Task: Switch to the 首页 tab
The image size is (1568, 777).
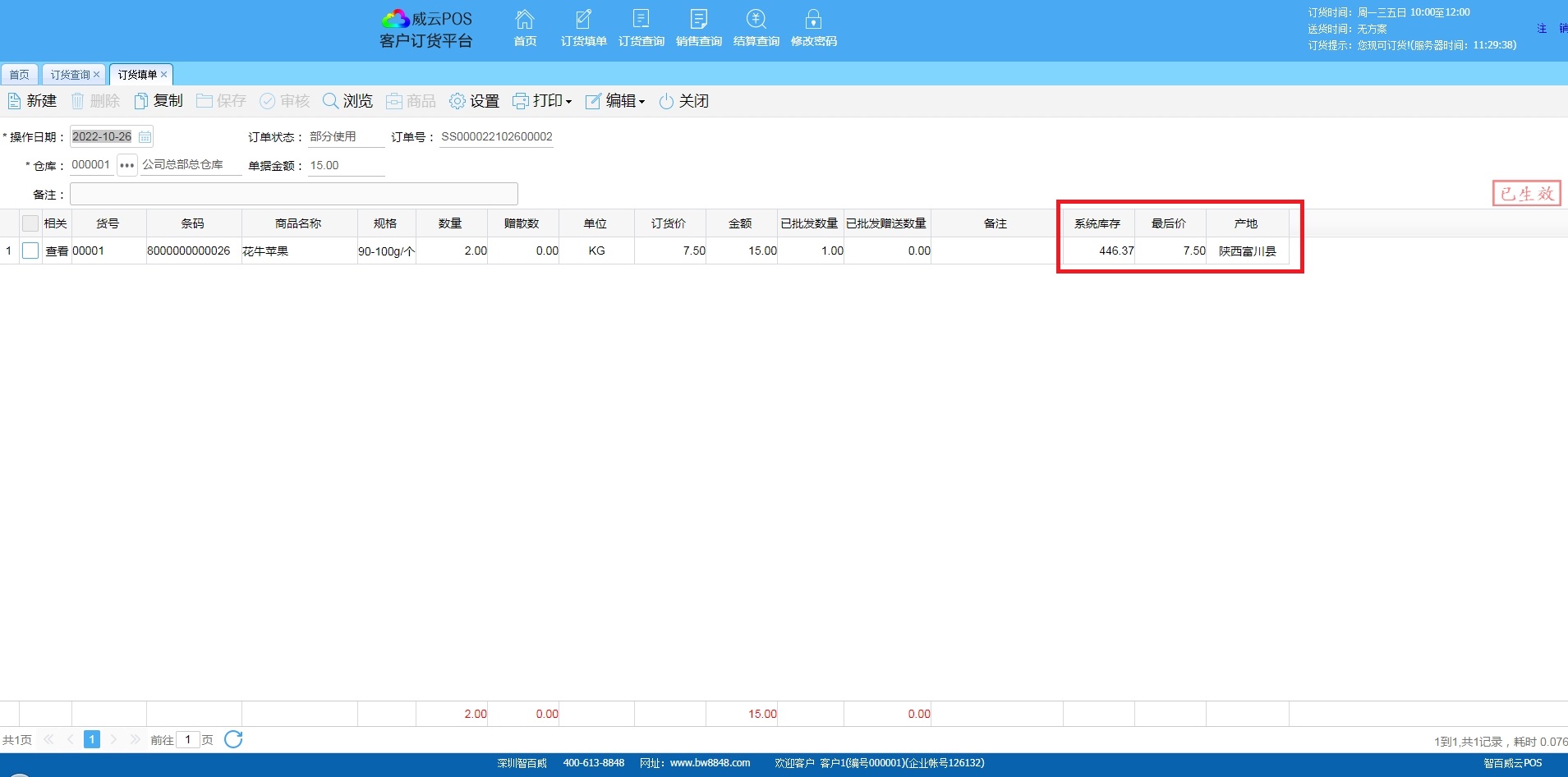Action: pos(19,75)
